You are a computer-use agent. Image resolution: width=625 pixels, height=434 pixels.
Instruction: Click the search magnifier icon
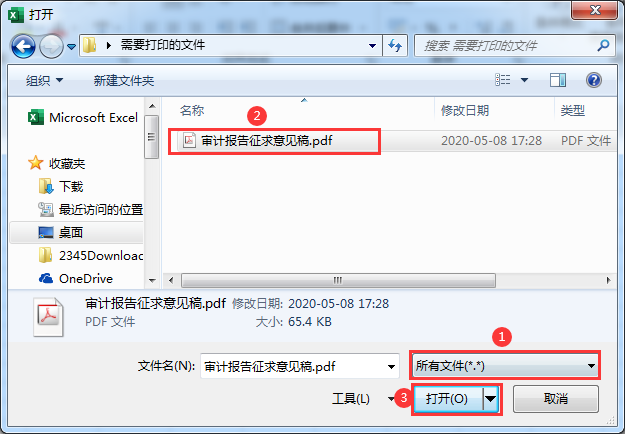coord(603,45)
